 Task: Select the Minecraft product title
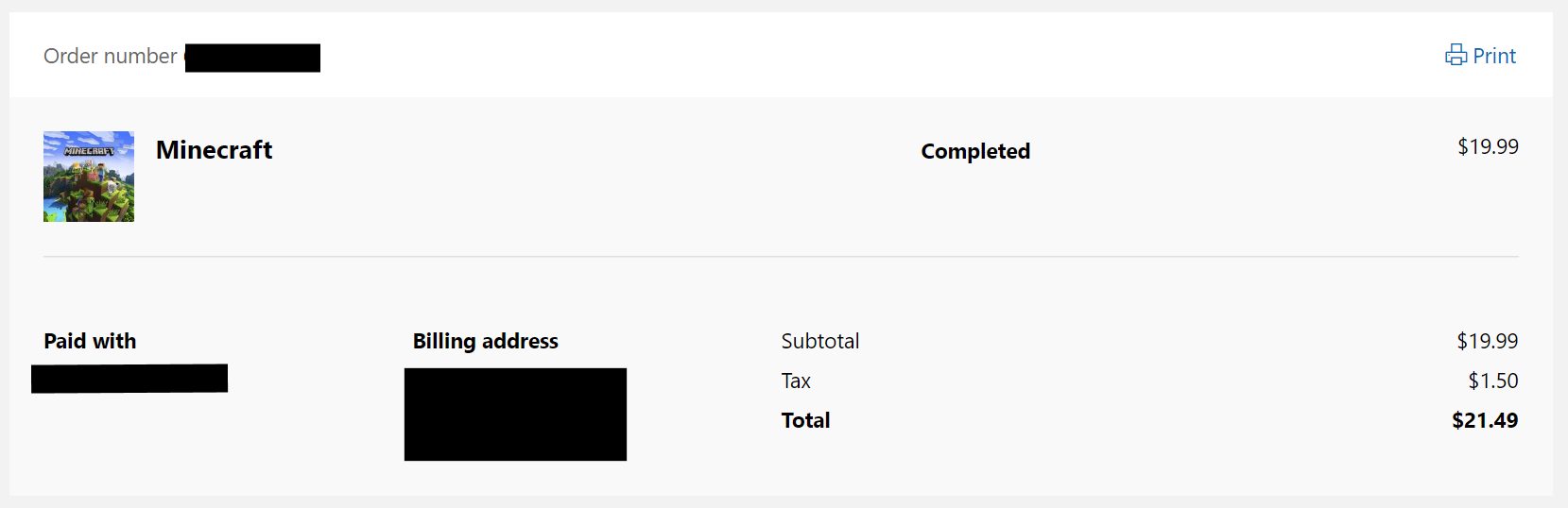click(x=215, y=150)
